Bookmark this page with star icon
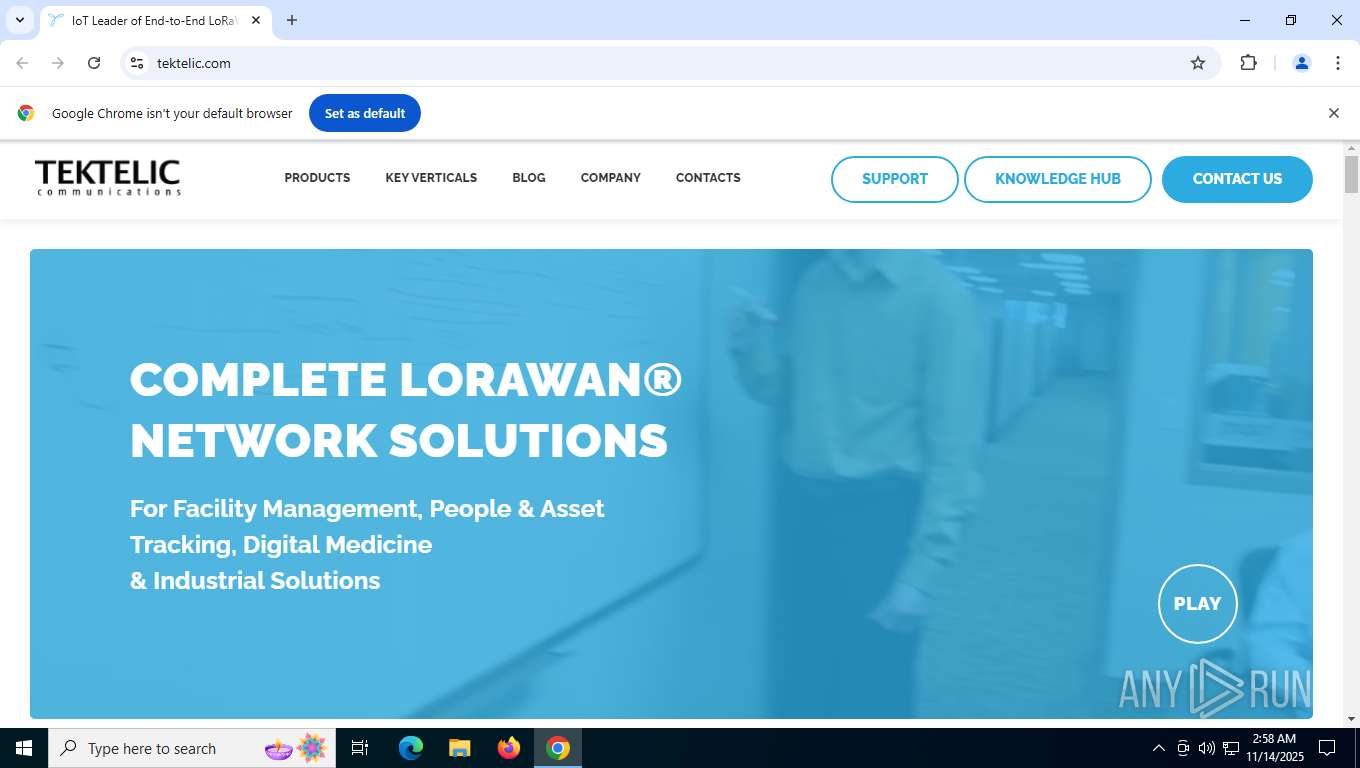Screen dimensions: 1360x768 pyautogui.click(x=1198, y=63)
